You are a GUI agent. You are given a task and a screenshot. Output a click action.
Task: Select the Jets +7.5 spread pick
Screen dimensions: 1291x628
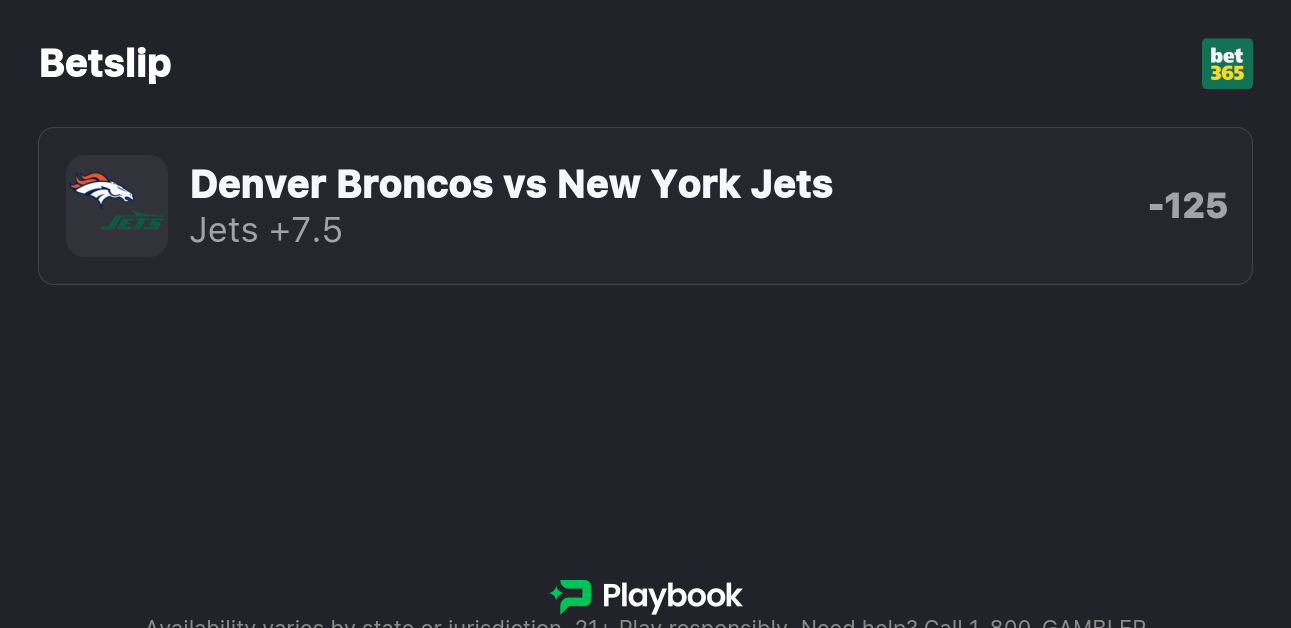266,231
